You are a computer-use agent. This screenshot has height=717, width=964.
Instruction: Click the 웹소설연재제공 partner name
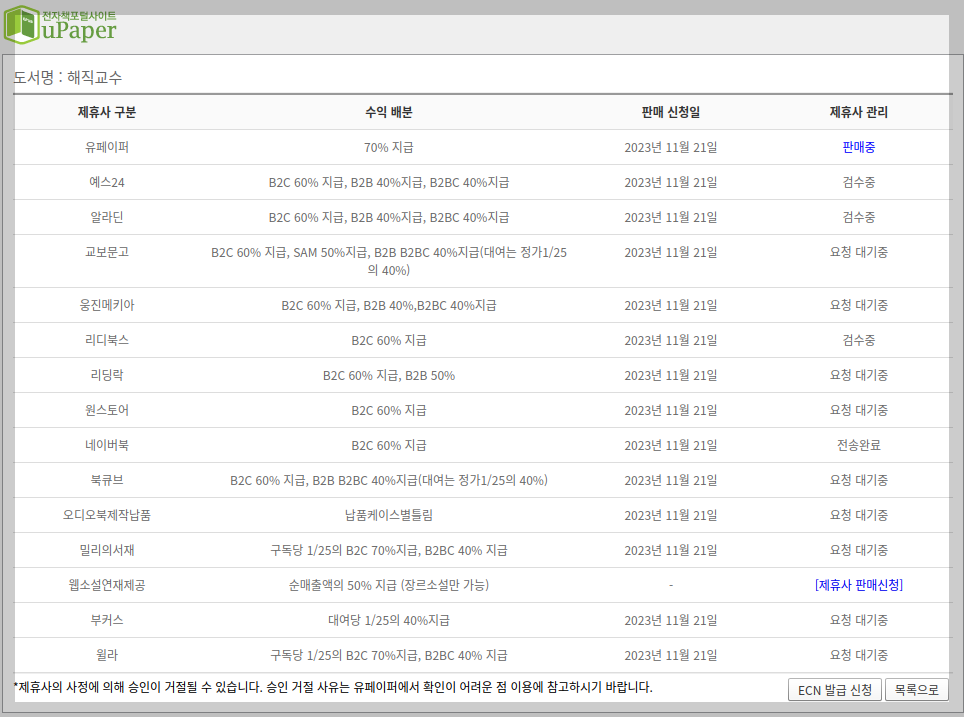click(x=106, y=585)
